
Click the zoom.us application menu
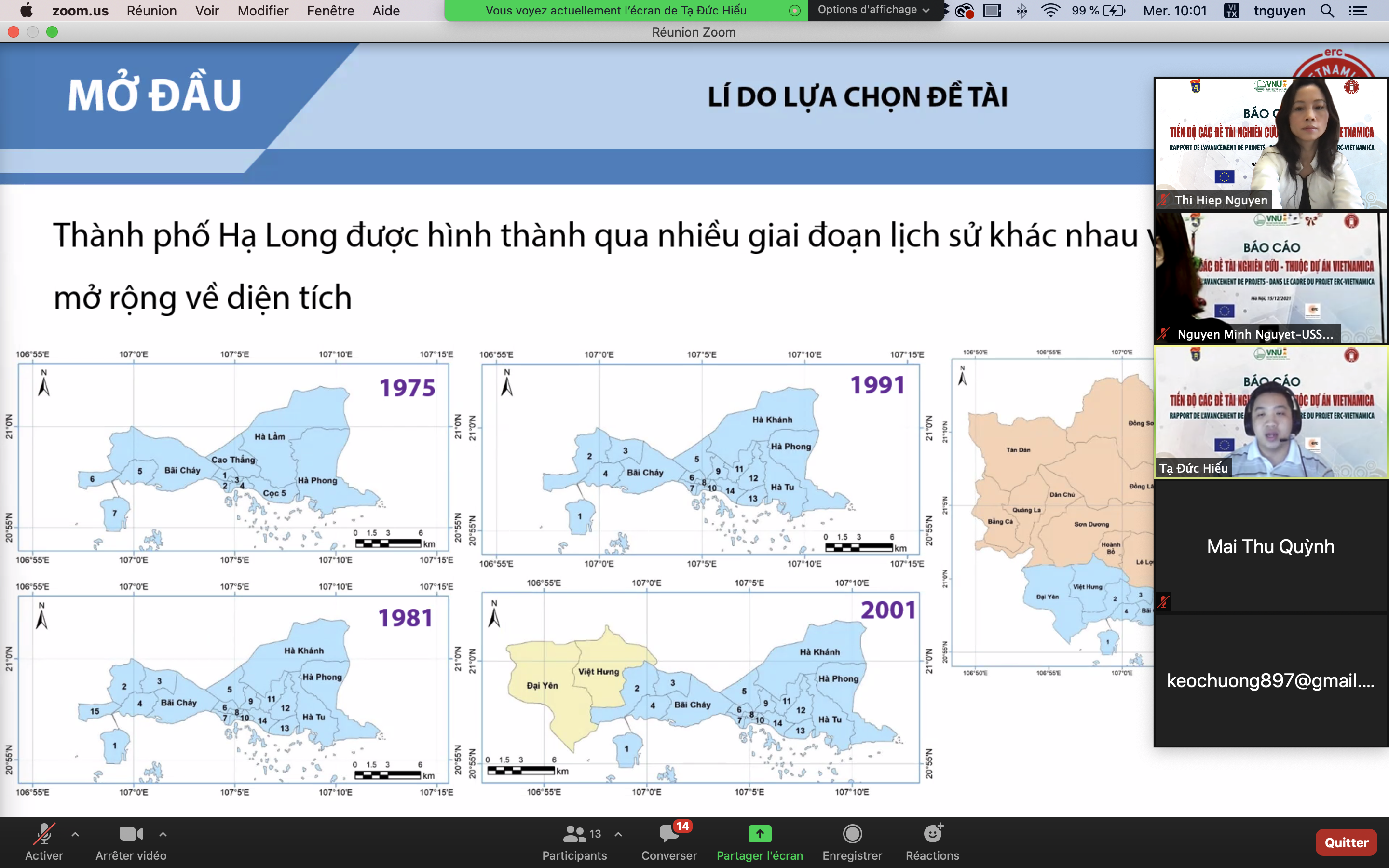(x=81, y=10)
